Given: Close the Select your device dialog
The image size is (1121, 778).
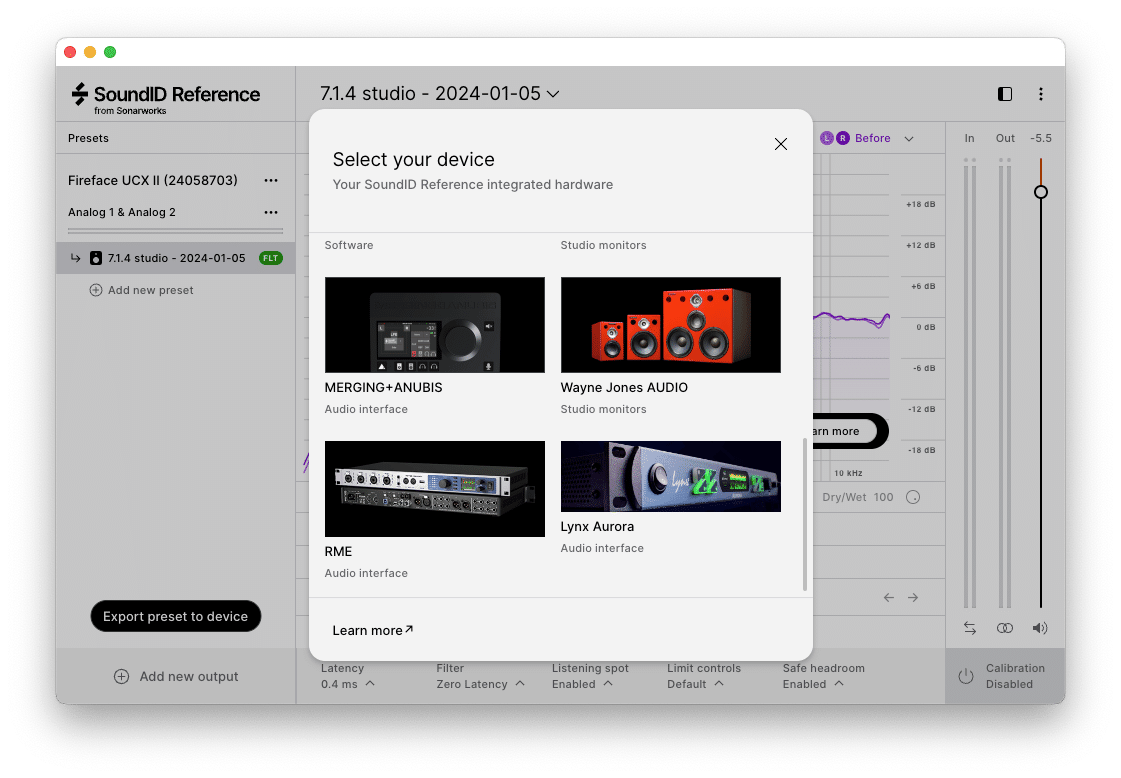Looking at the screenshot, I should point(781,144).
